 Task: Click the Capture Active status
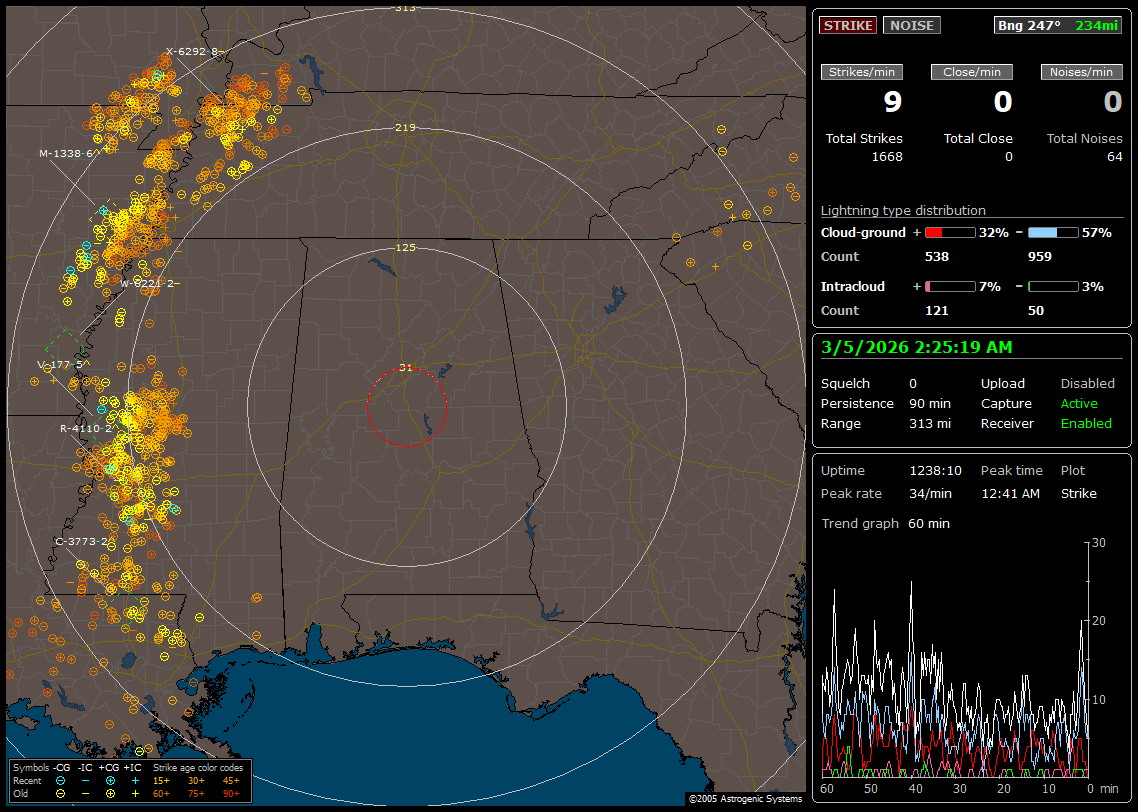[1079, 404]
